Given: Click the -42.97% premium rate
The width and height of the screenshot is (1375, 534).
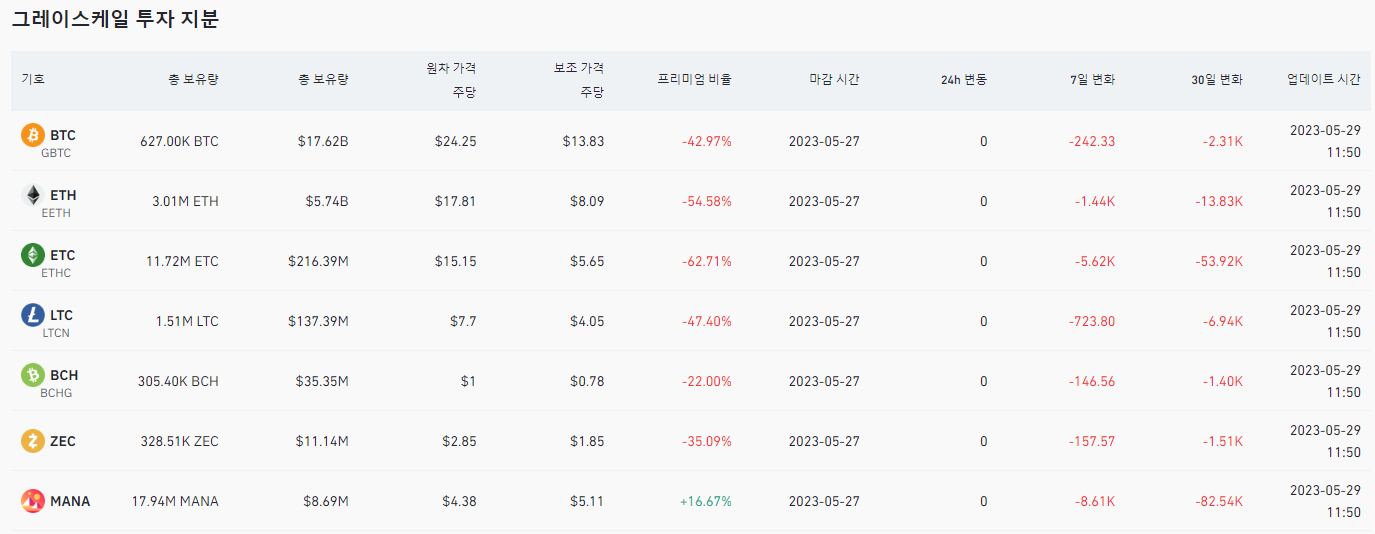Looking at the screenshot, I should 707,141.
